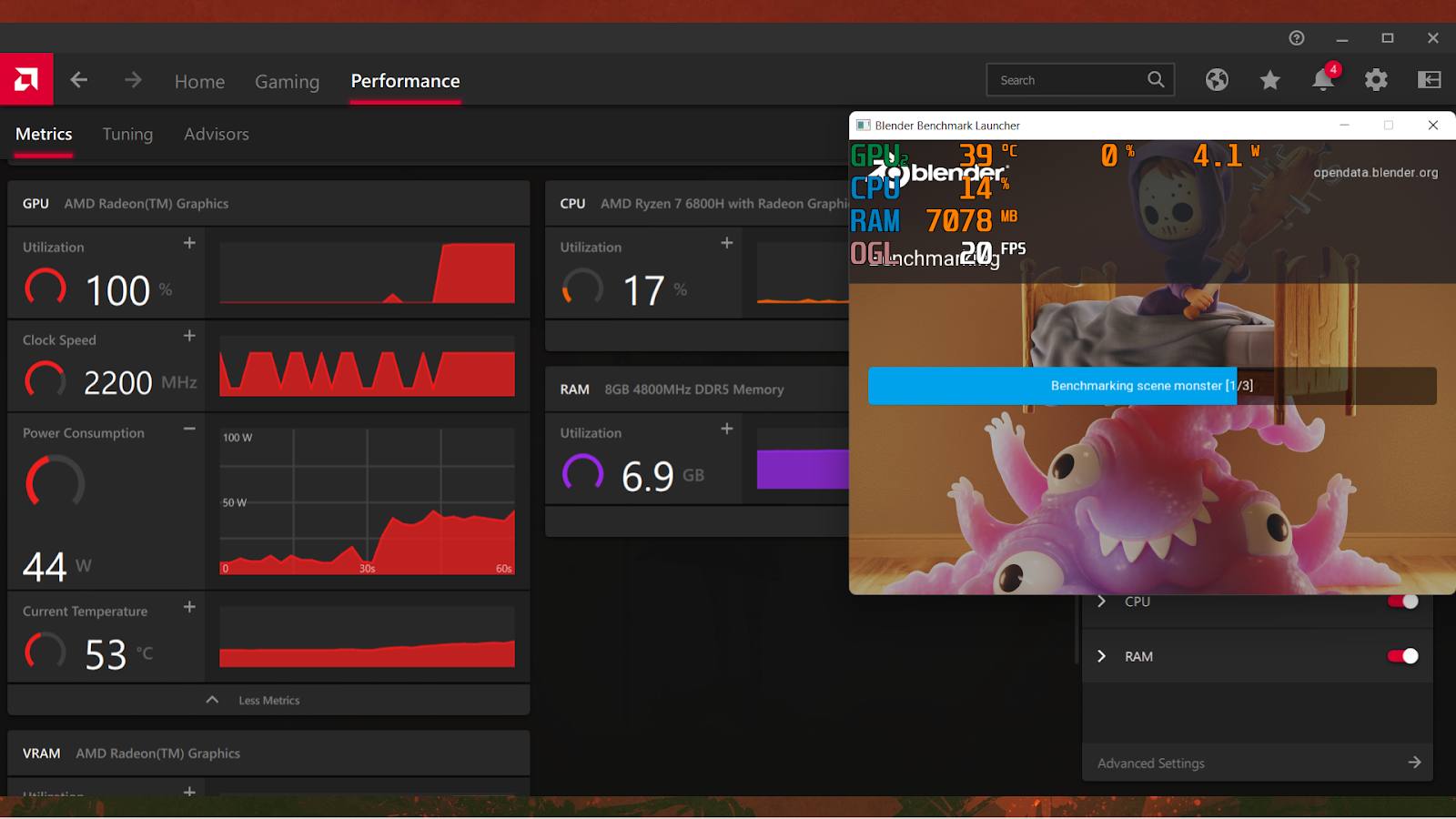Collapse GPU Power Consumption with minus
Viewport: 1456px width, 819px height.
coord(189,429)
